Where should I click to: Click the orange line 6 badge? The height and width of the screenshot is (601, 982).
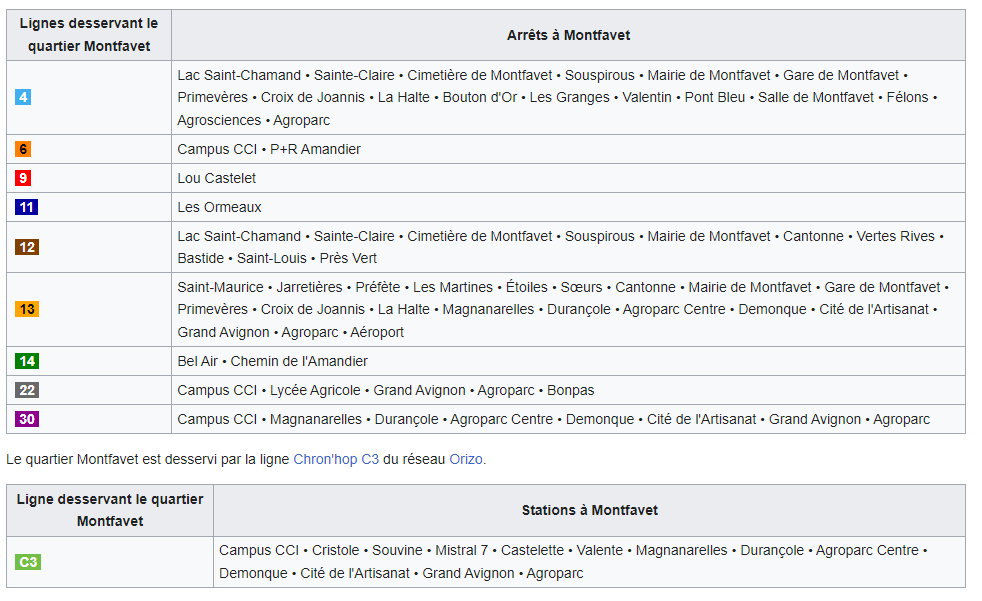tap(23, 149)
